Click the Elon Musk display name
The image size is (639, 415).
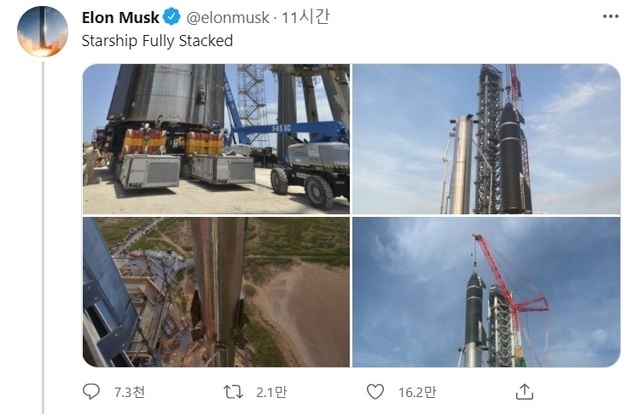[120, 18]
